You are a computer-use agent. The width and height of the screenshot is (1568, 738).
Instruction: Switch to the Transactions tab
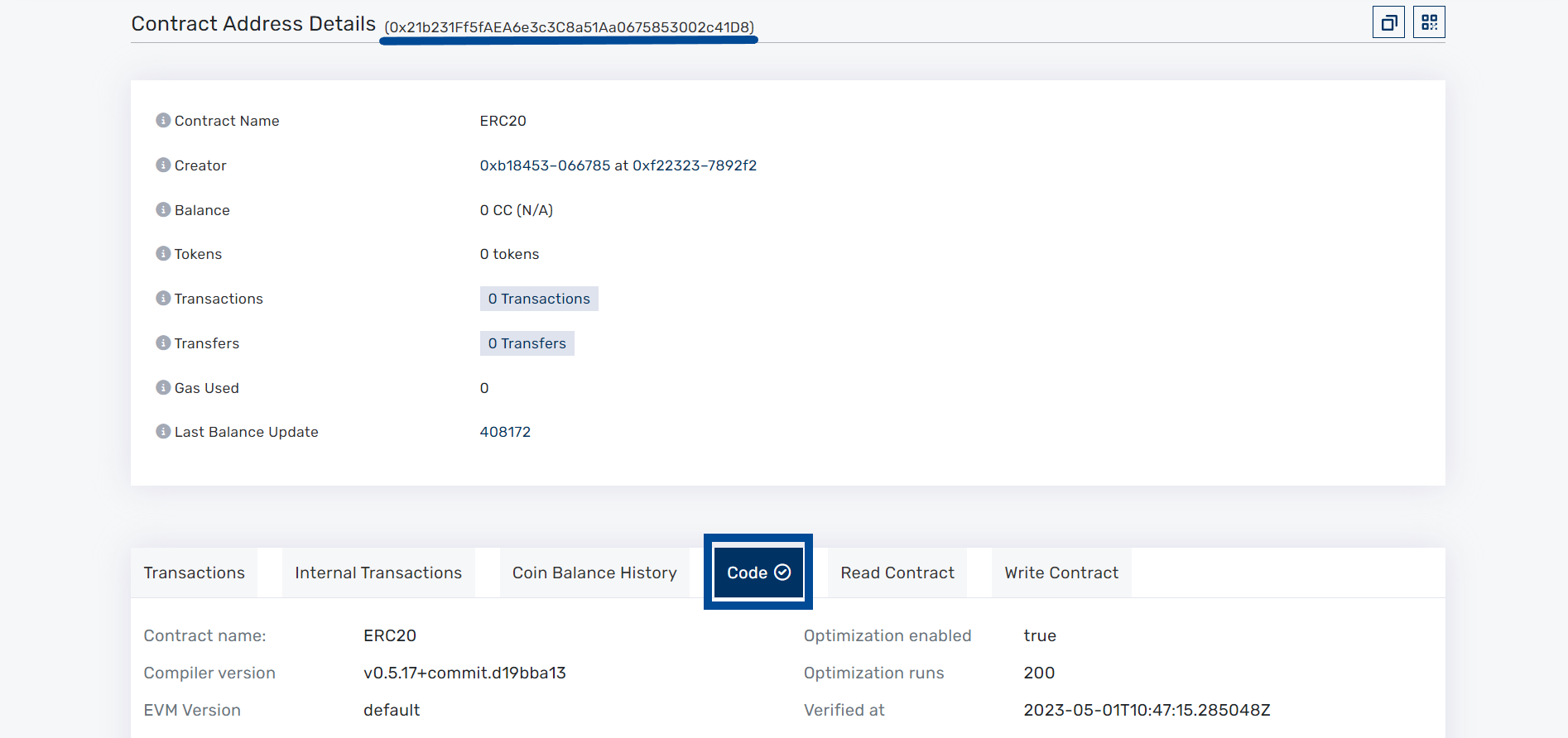tap(195, 573)
